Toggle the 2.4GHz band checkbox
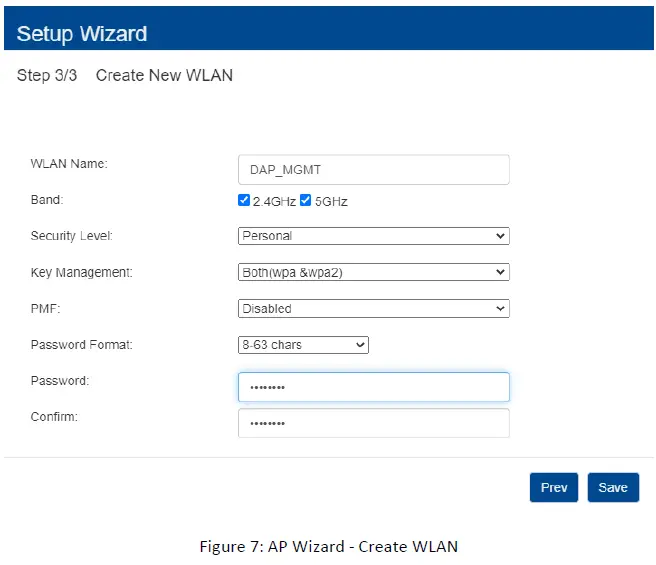Screen dimensions: 656x565 (x=244, y=200)
